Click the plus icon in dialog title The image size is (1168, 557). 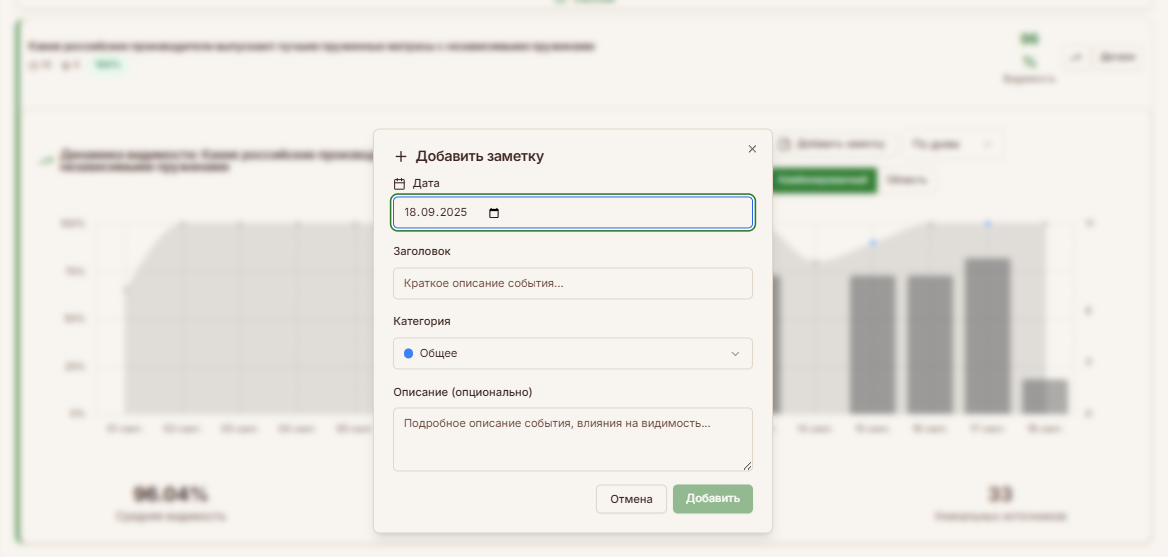401,157
